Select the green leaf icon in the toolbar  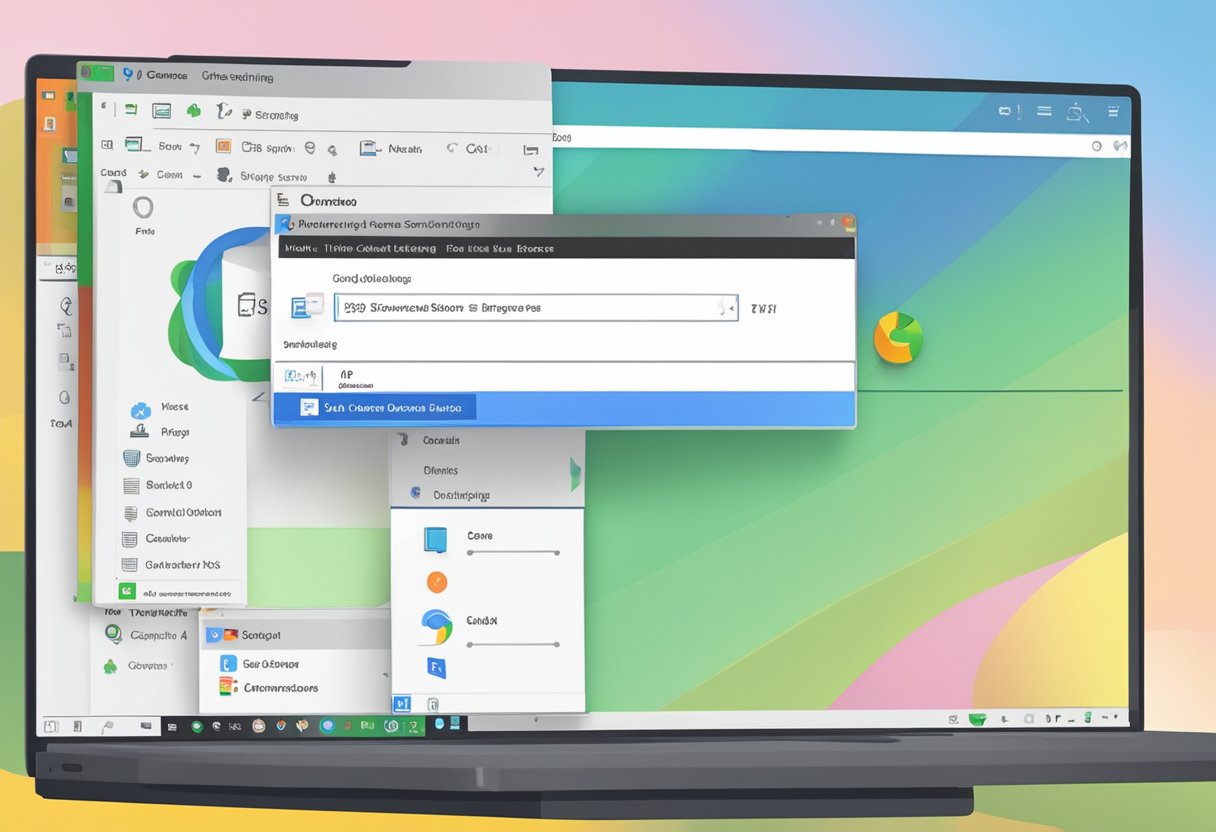(194, 111)
